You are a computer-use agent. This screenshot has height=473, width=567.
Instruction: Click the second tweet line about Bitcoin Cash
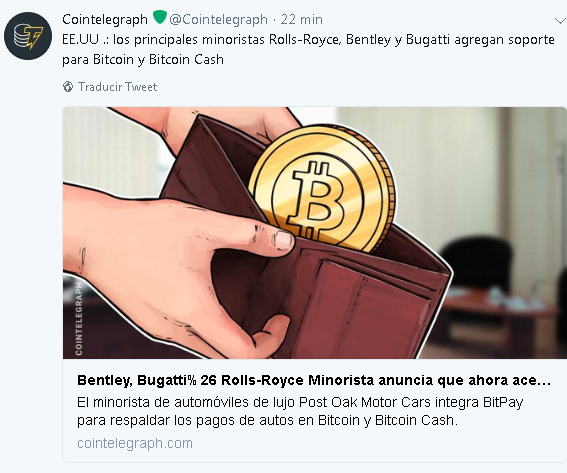click(x=143, y=59)
